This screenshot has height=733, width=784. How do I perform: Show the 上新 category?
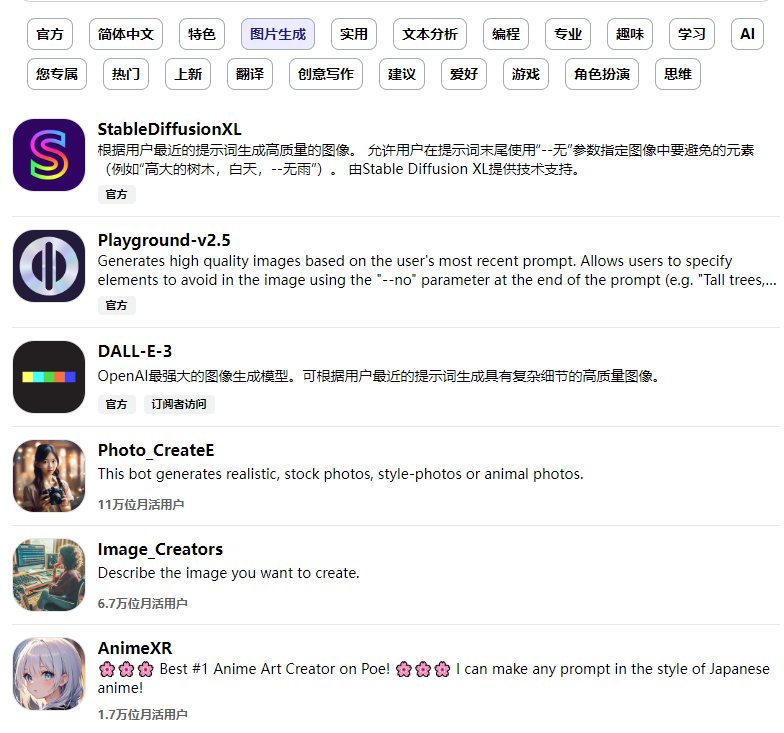[188, 74]
